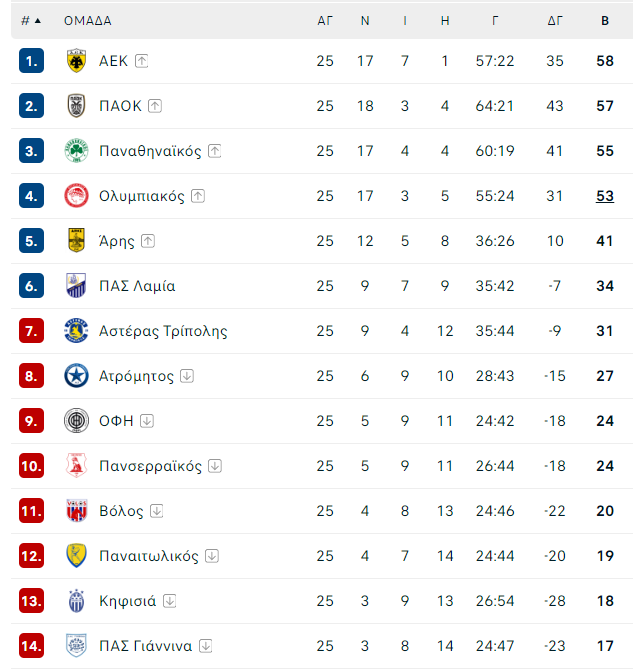Click the down-arrow icon beside Κηφισιά

pyautogui.click(x=170, y=601)
